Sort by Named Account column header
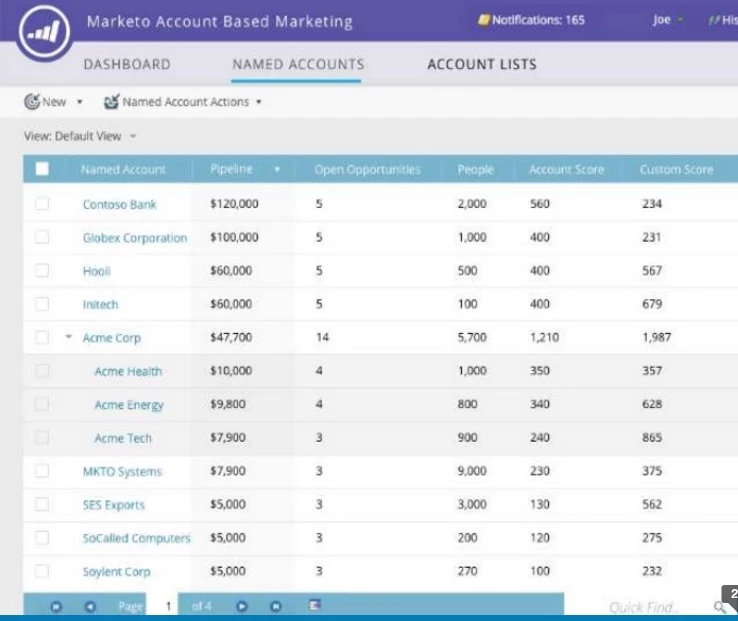 pos(123,169)
